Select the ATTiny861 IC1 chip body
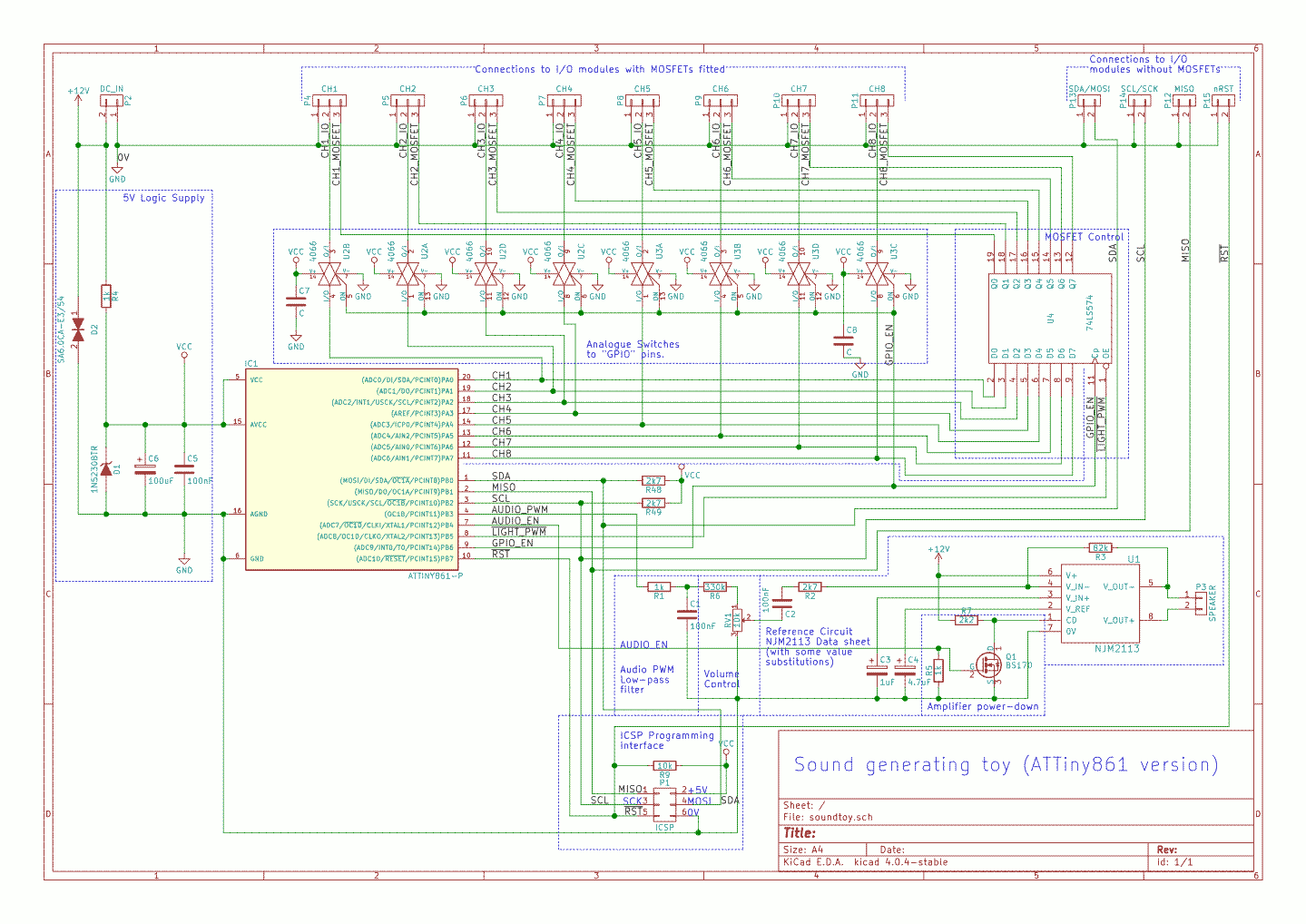Viewport: 1306px width, 924px height. click(x=351, y=468)
